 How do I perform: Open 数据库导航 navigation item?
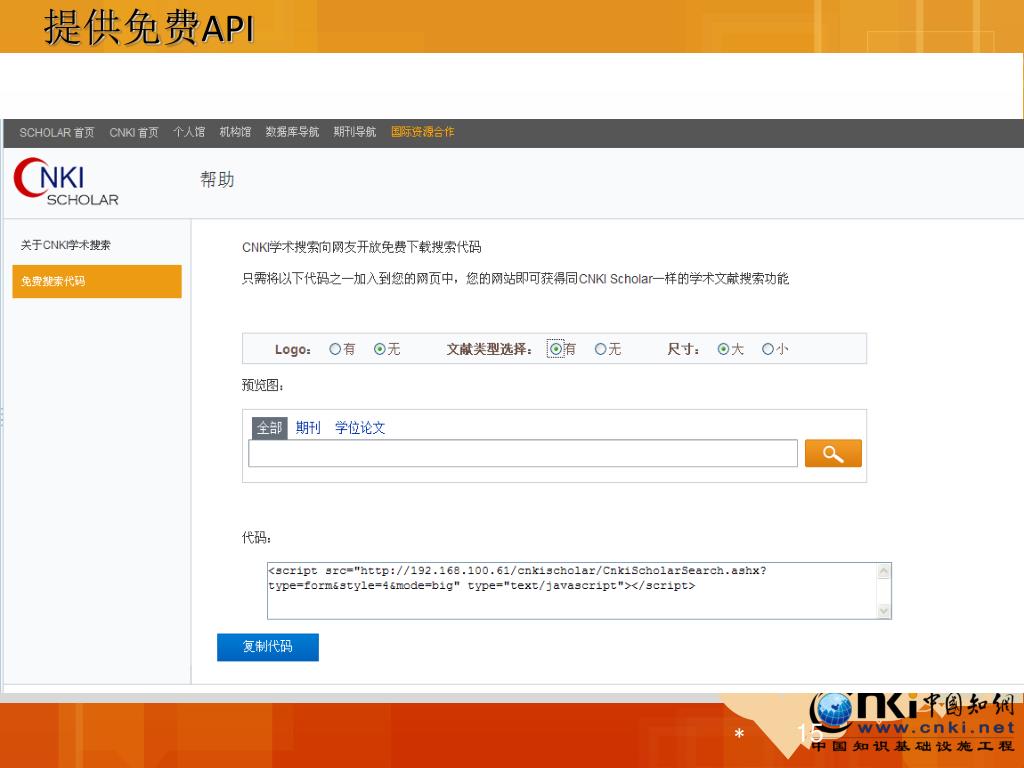[292, 132]
